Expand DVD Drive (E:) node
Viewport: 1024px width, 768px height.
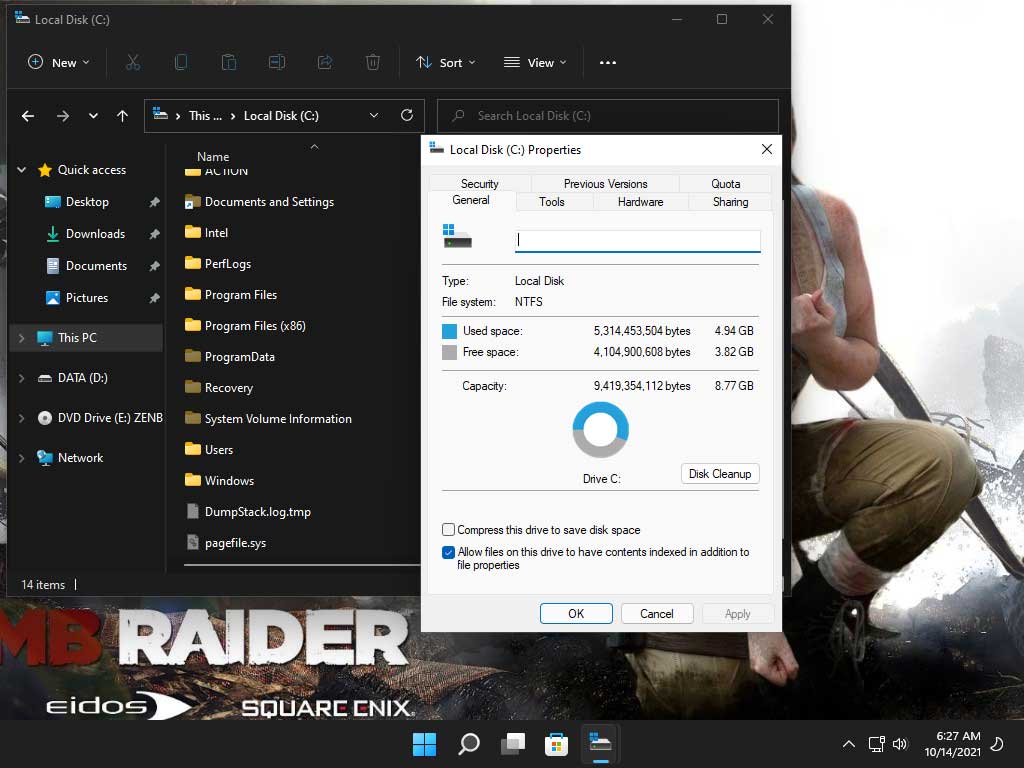pos(22,418)
